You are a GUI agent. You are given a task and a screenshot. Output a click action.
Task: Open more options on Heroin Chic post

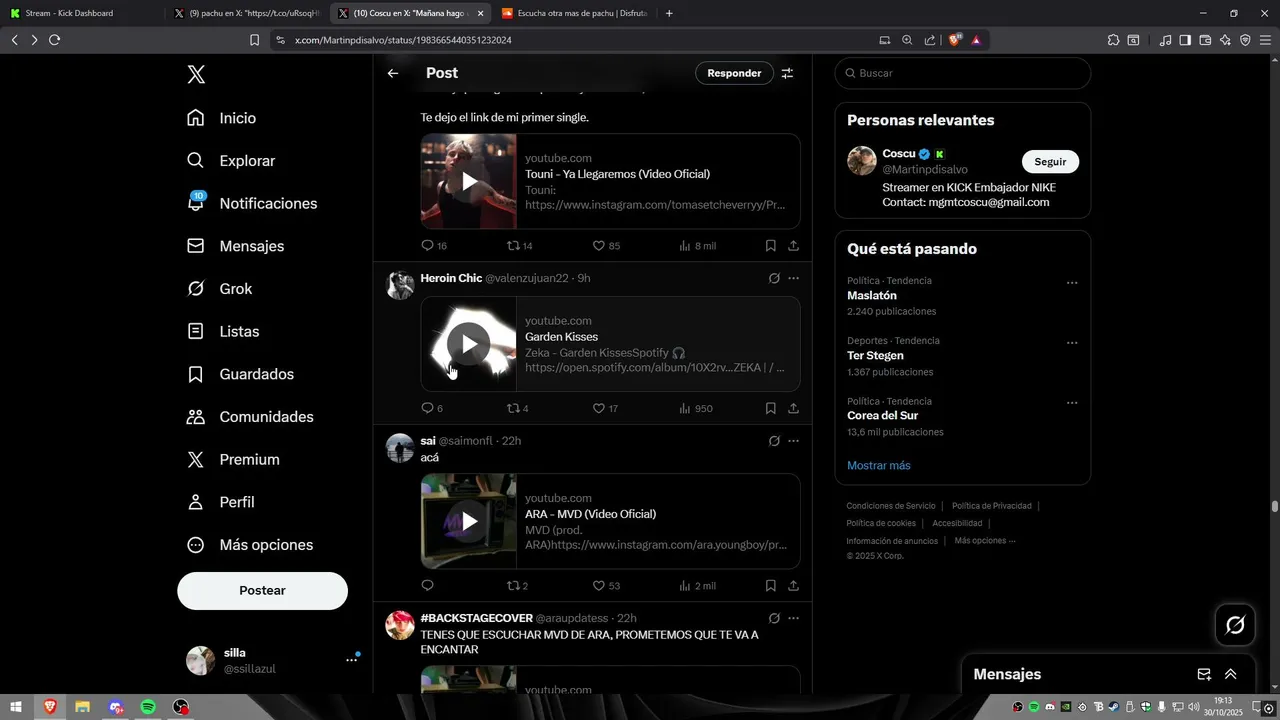tap(794, 278)
